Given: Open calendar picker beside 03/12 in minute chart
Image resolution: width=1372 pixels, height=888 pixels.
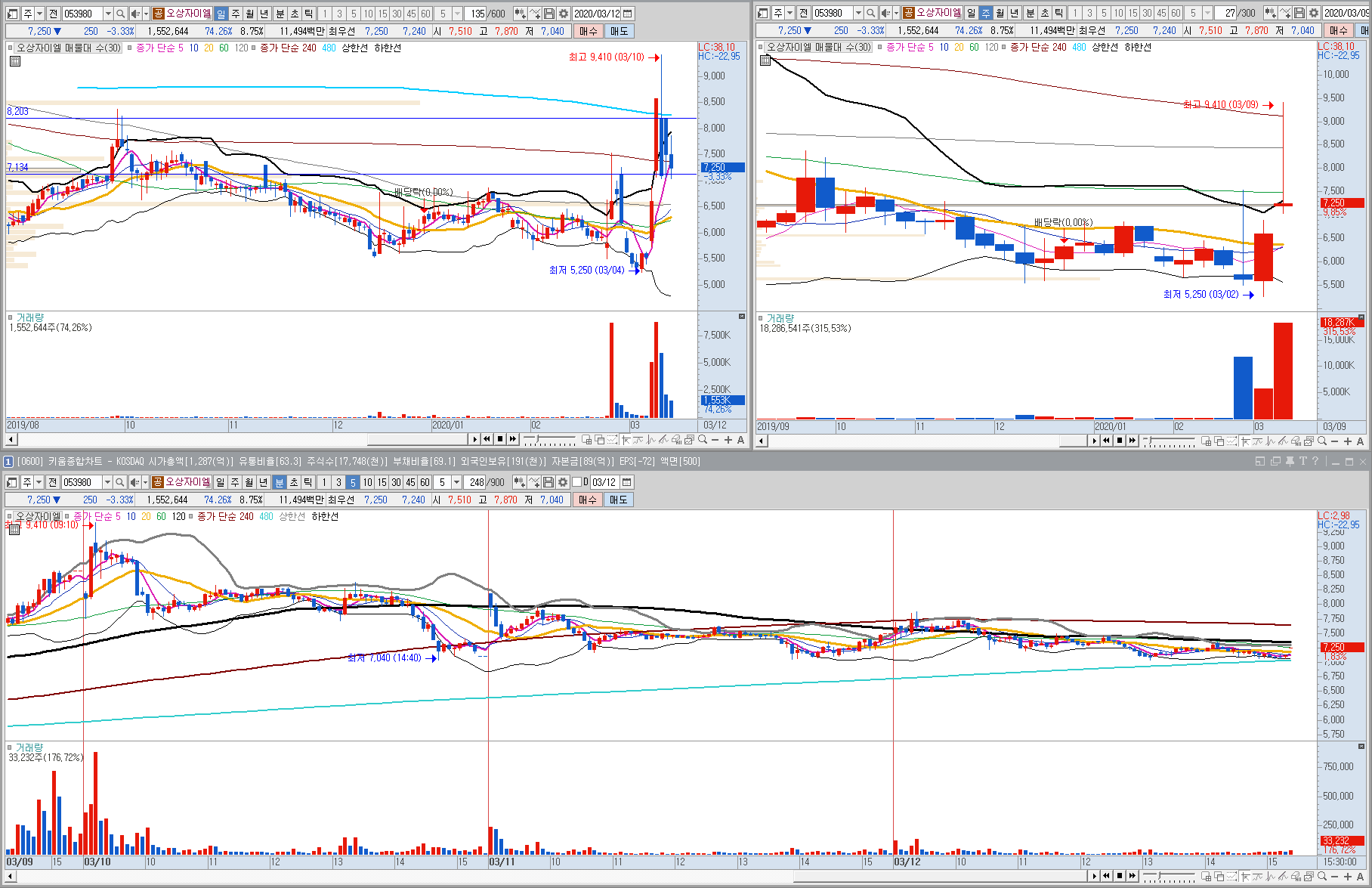Looking at the screenshot, I should (626, 482).
